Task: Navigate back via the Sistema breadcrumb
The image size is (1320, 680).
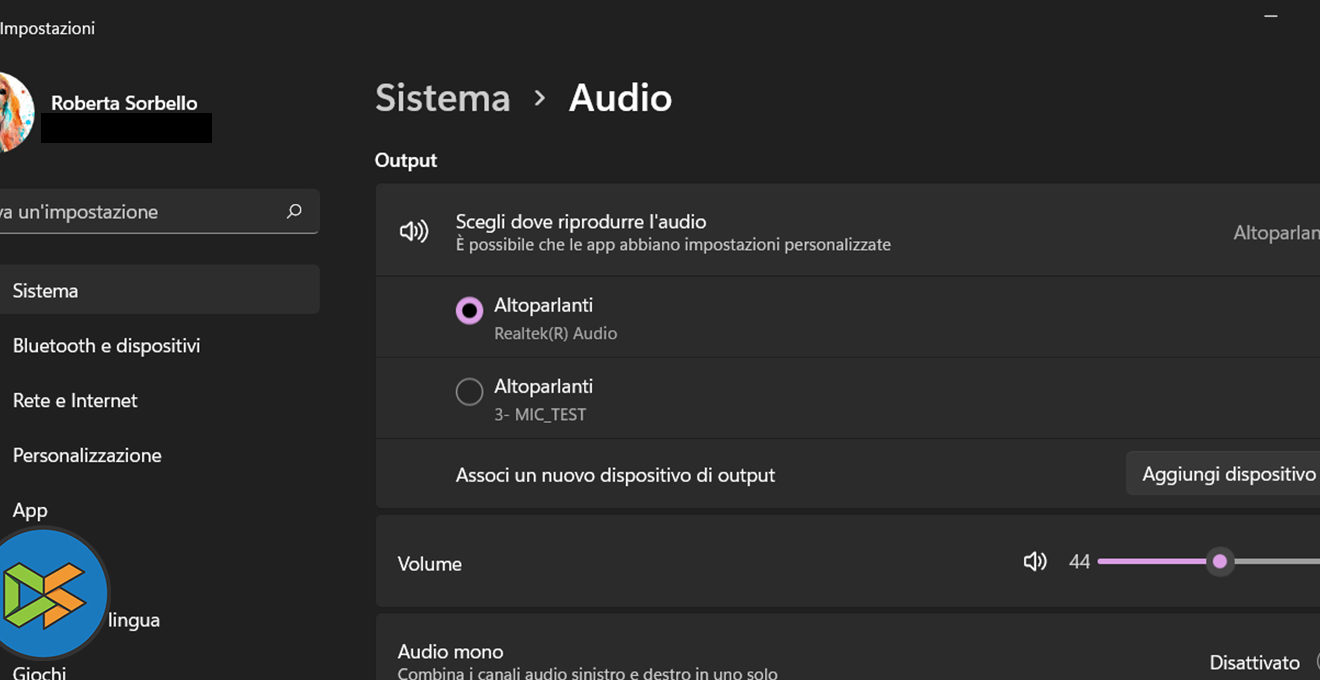Action: click(442, 98)
